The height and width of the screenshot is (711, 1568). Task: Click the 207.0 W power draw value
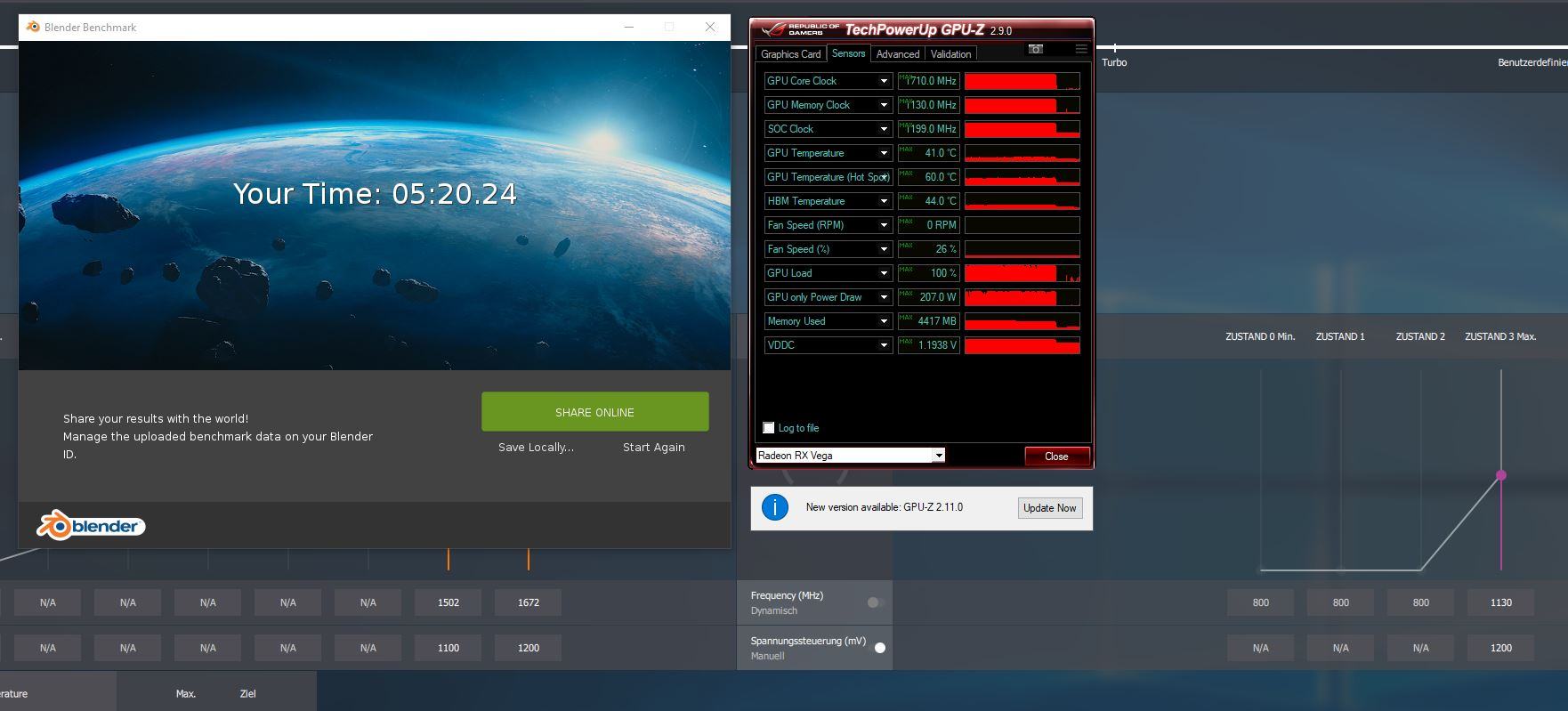[929, 297]
